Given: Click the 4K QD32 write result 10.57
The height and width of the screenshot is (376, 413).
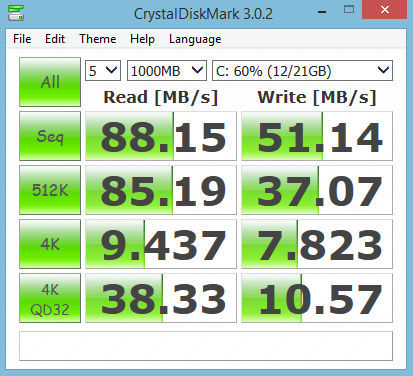Looking at the screenshot, I should coord(317,298).
